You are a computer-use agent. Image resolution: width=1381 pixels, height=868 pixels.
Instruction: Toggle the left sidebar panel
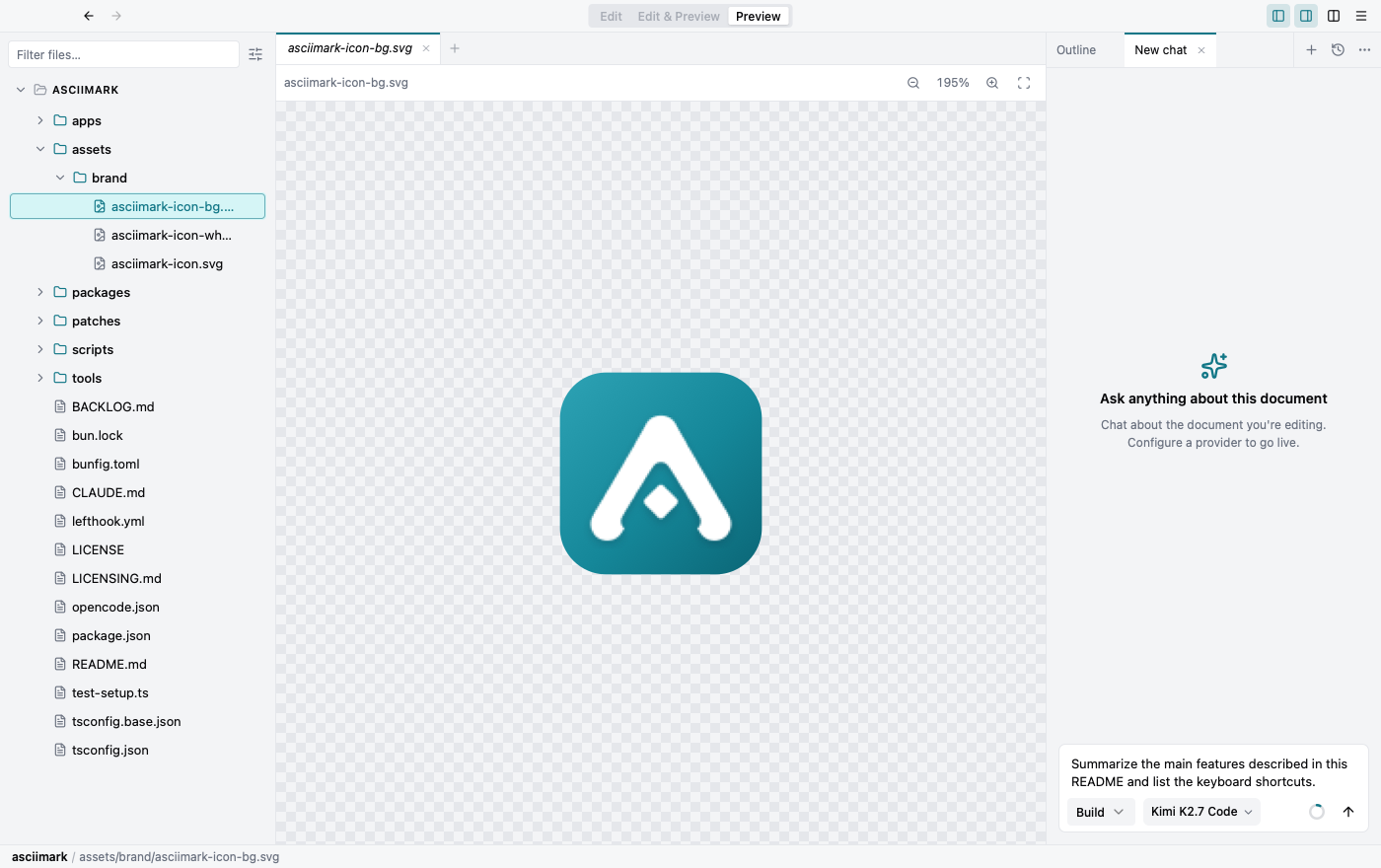point(1278,16)
